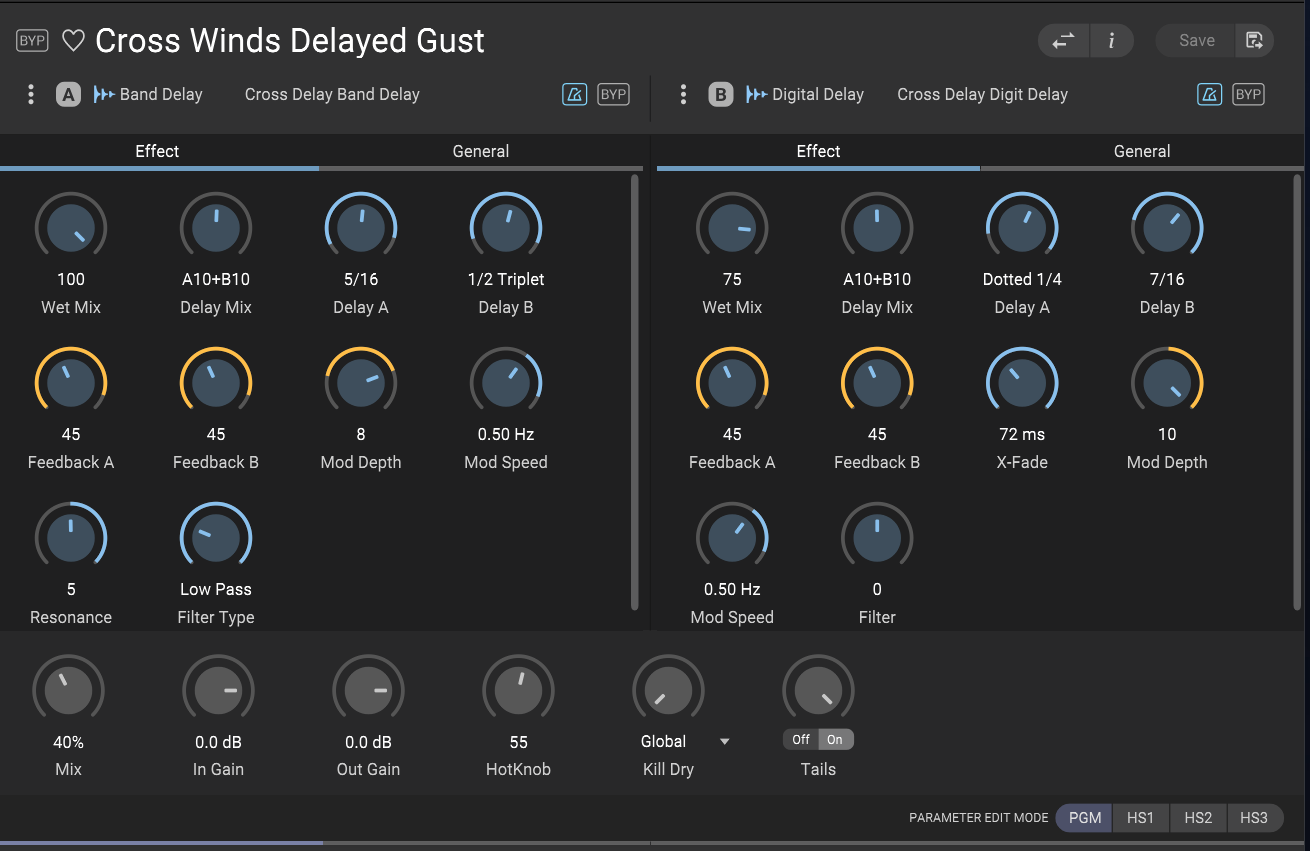Open the Effect tab in panel A

[158, 152]
